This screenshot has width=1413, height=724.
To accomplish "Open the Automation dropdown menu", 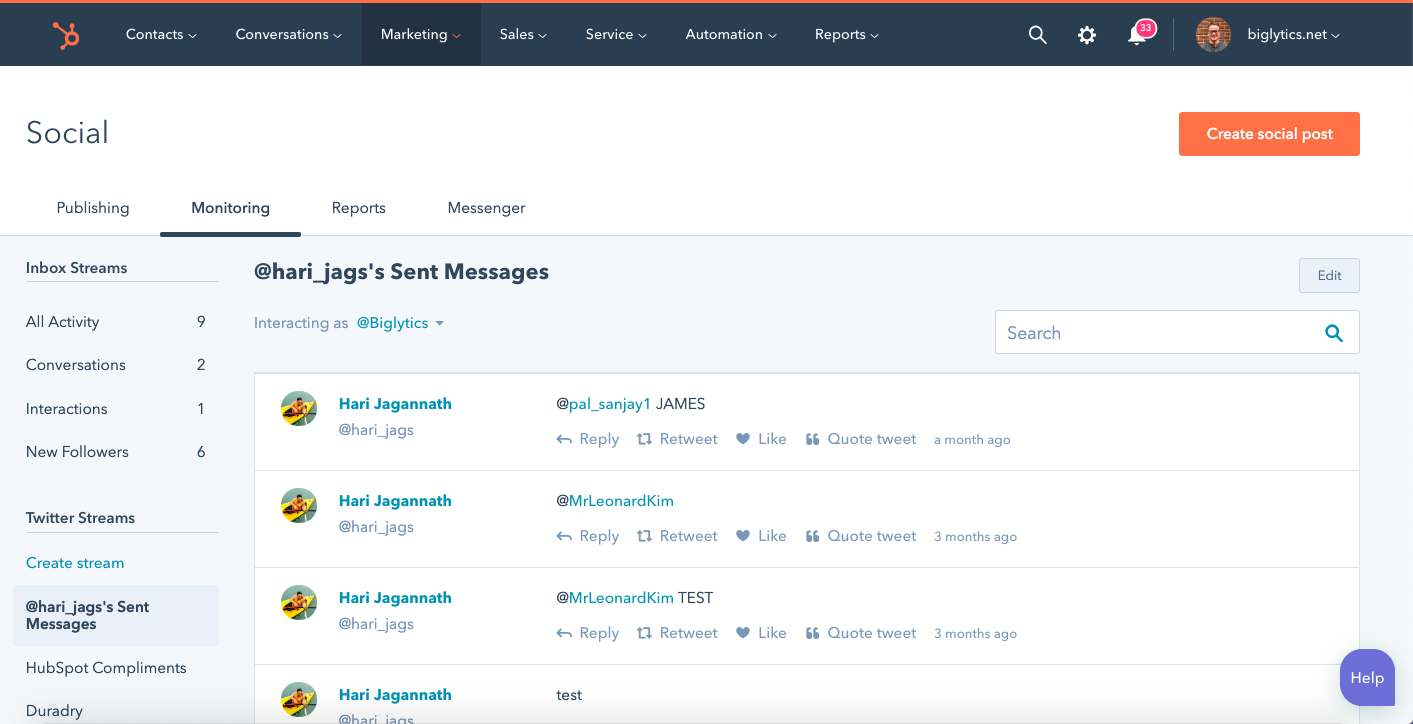I will [731, 35].
